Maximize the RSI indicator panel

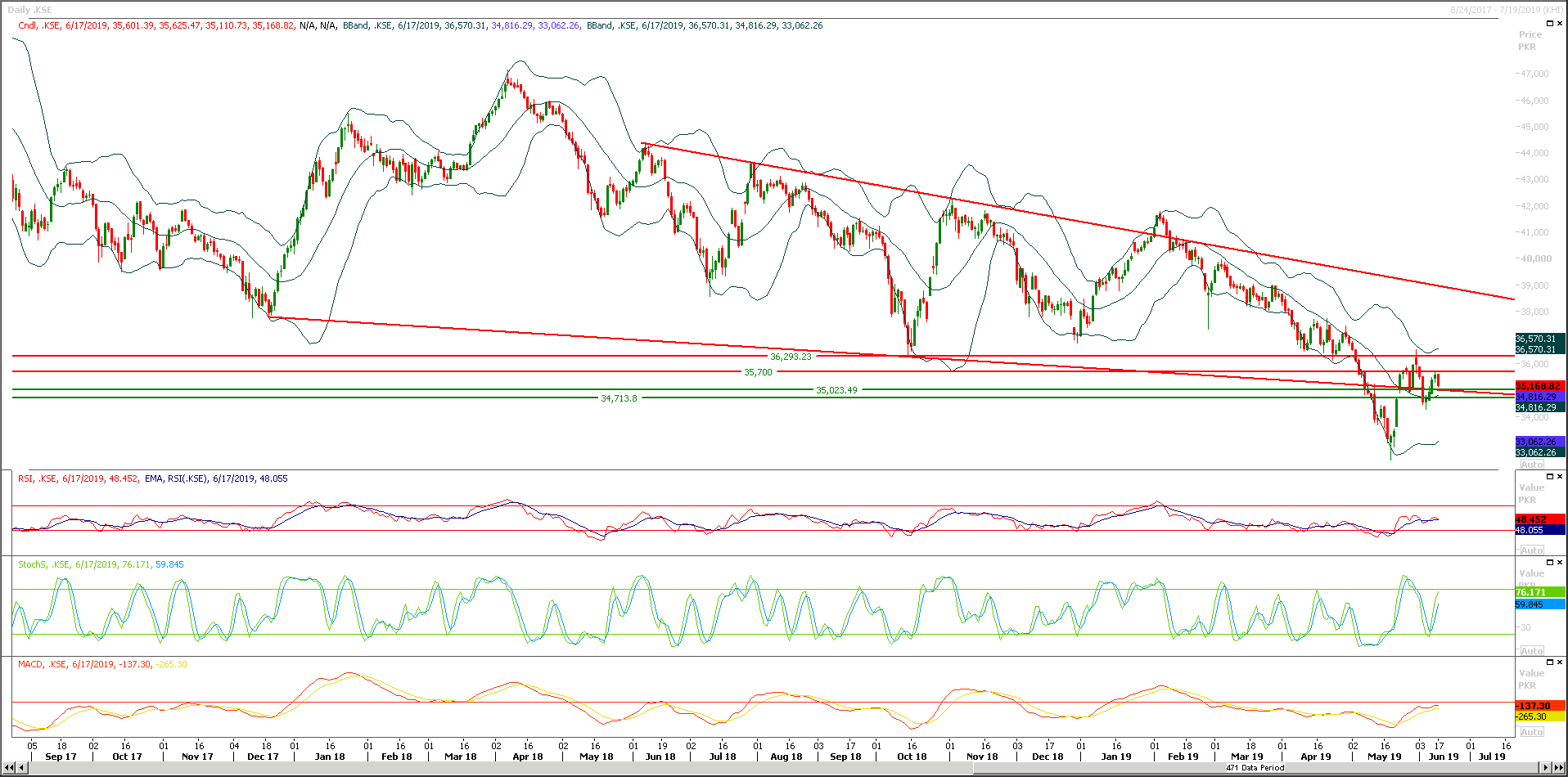pos(1550,477)
